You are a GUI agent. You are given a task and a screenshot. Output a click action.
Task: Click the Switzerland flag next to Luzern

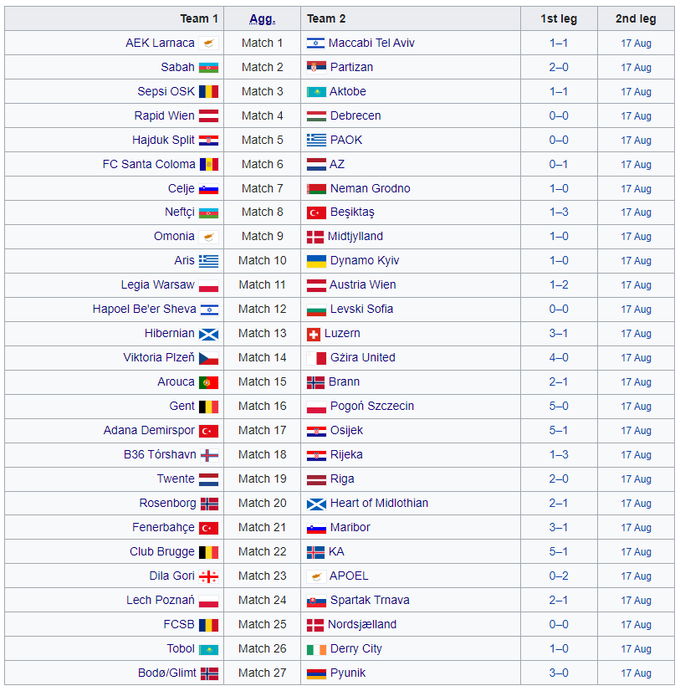click(314, 334)
